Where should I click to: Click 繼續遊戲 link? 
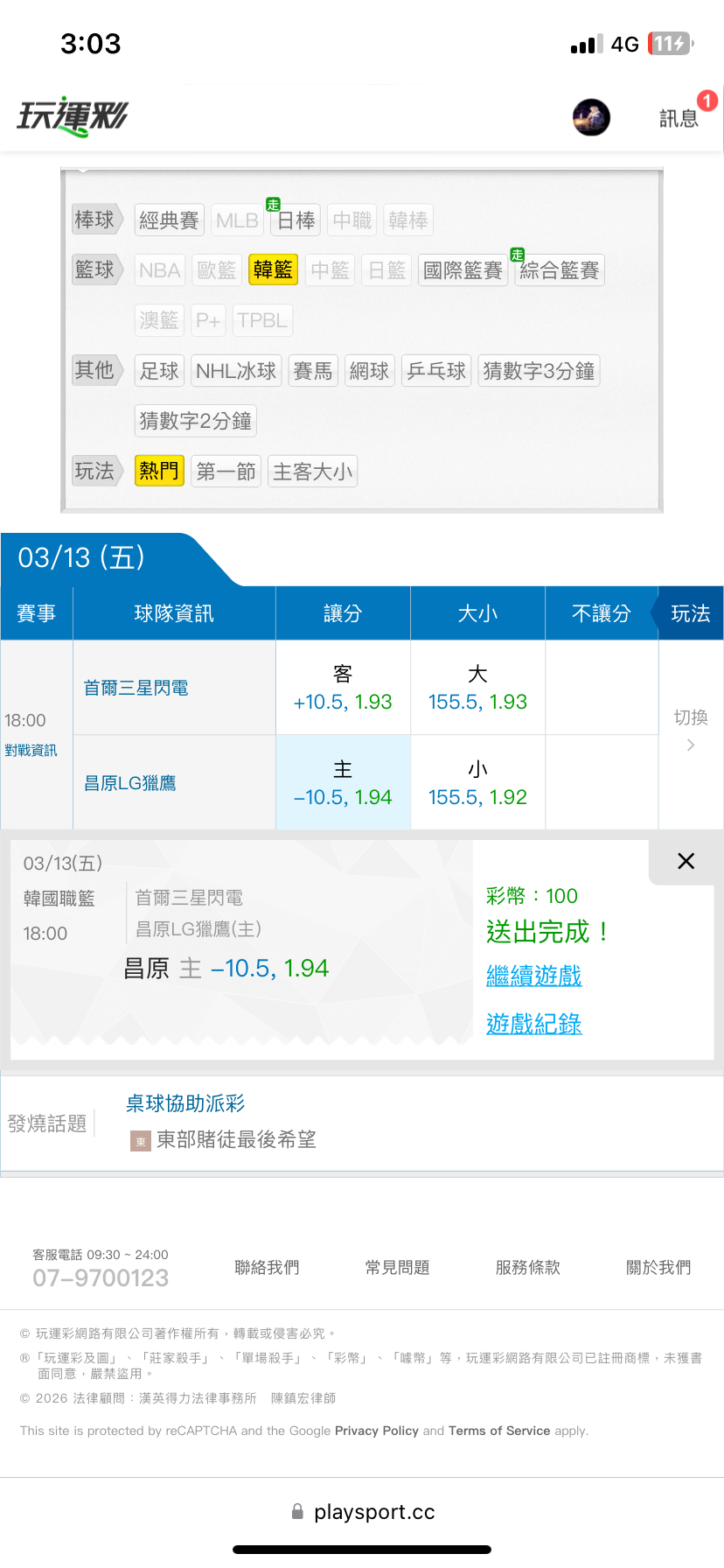point(533,976)
